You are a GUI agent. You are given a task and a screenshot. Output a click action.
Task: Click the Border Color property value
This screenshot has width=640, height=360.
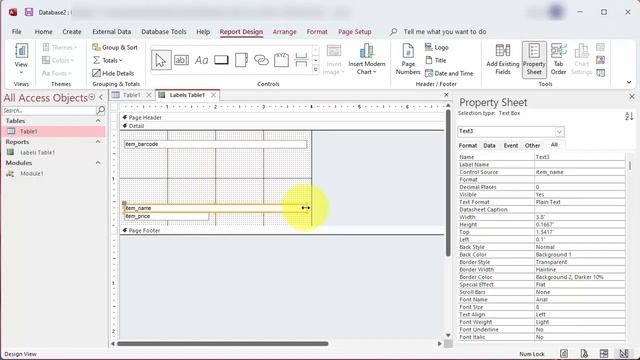pos(580,277)
